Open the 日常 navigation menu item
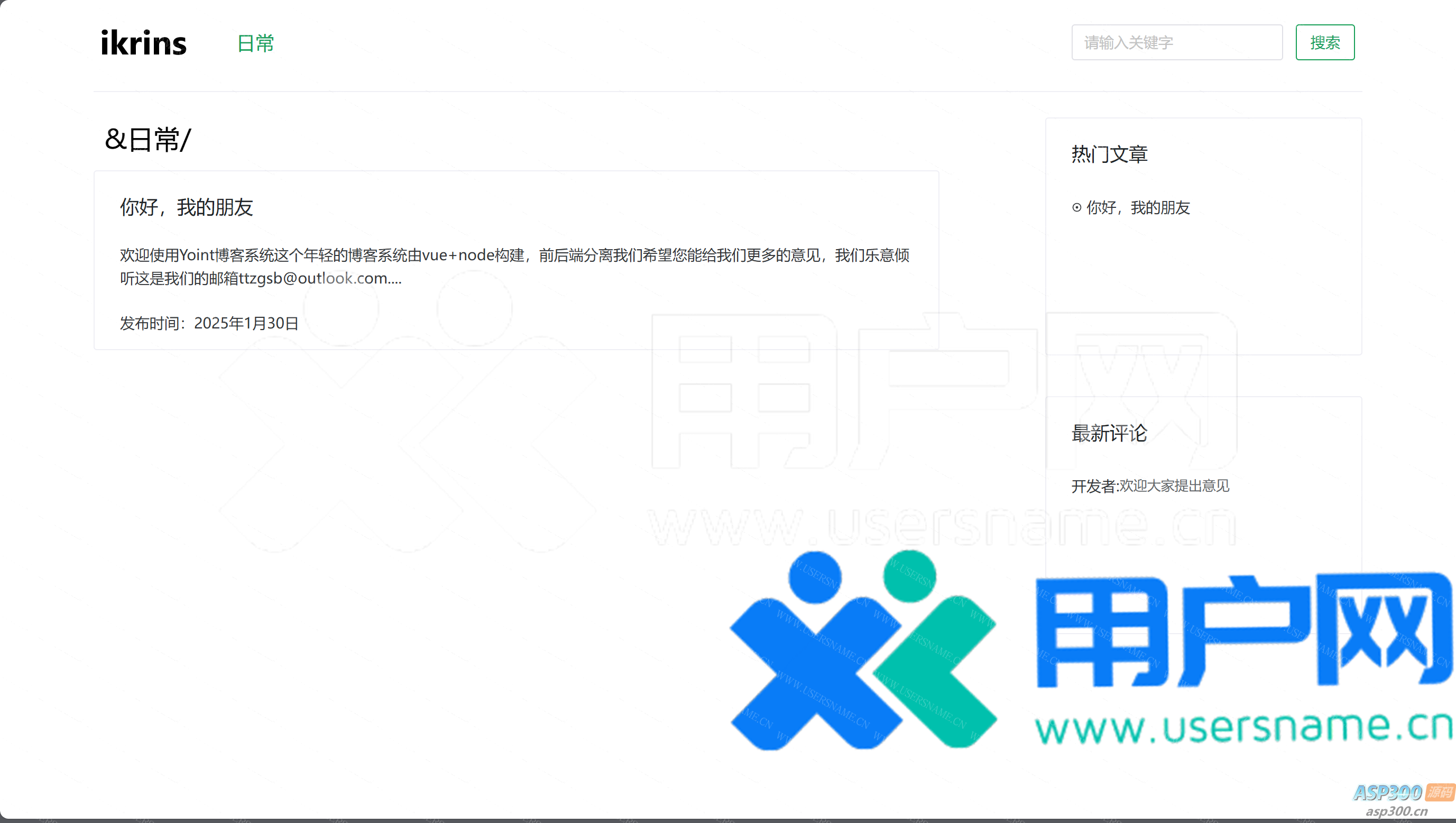 (x=255, y=43)
